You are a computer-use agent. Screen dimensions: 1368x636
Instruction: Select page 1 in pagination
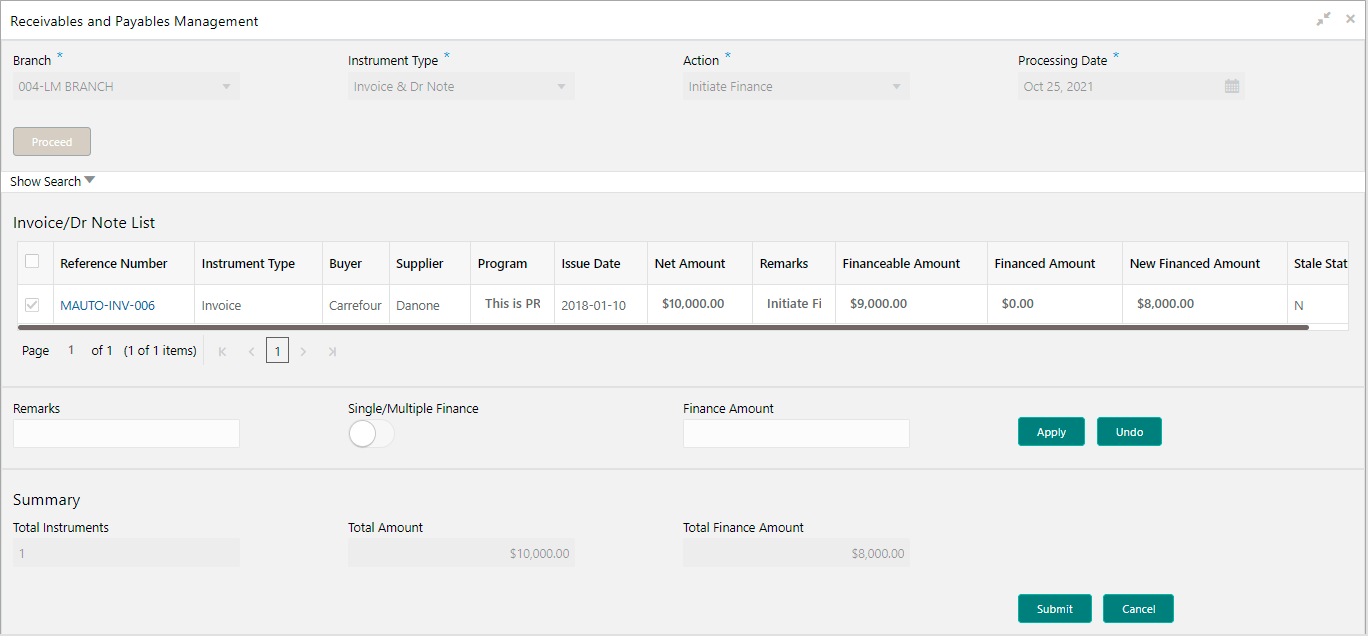pos(277,351)
